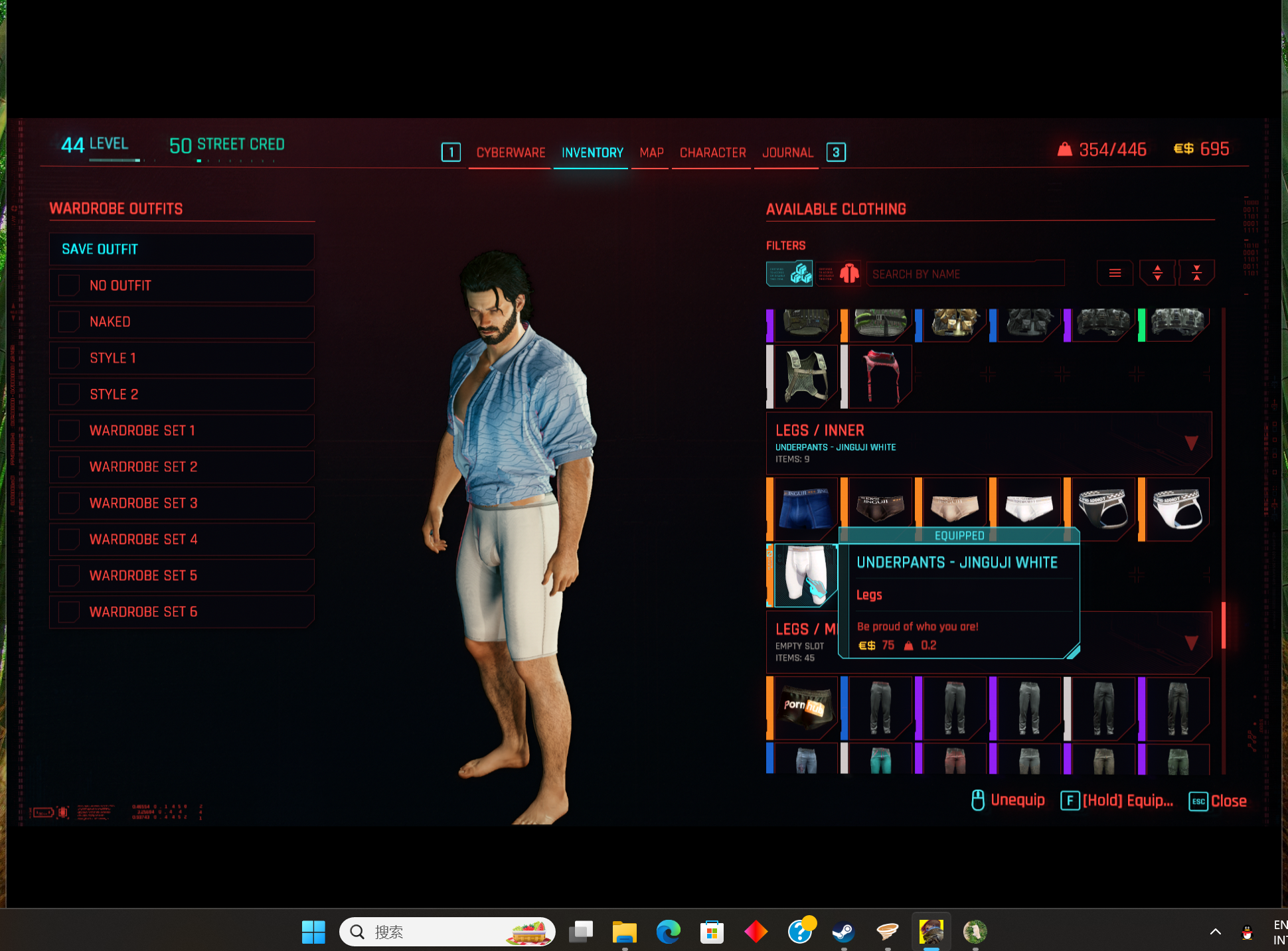1288x951 pixels.
Task: Collapse the Legs / Middle category arrow
Action: point(1191,642)
